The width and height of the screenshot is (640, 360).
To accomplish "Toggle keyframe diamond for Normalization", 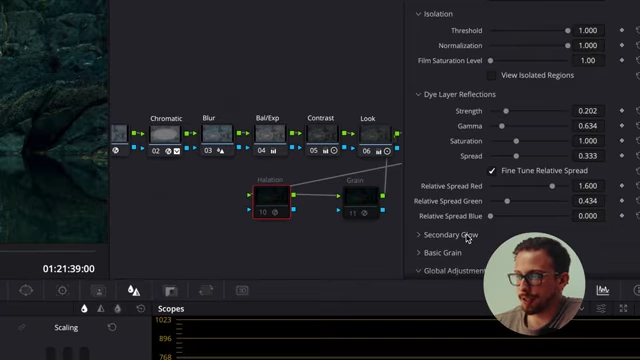I will coord(622,45).
